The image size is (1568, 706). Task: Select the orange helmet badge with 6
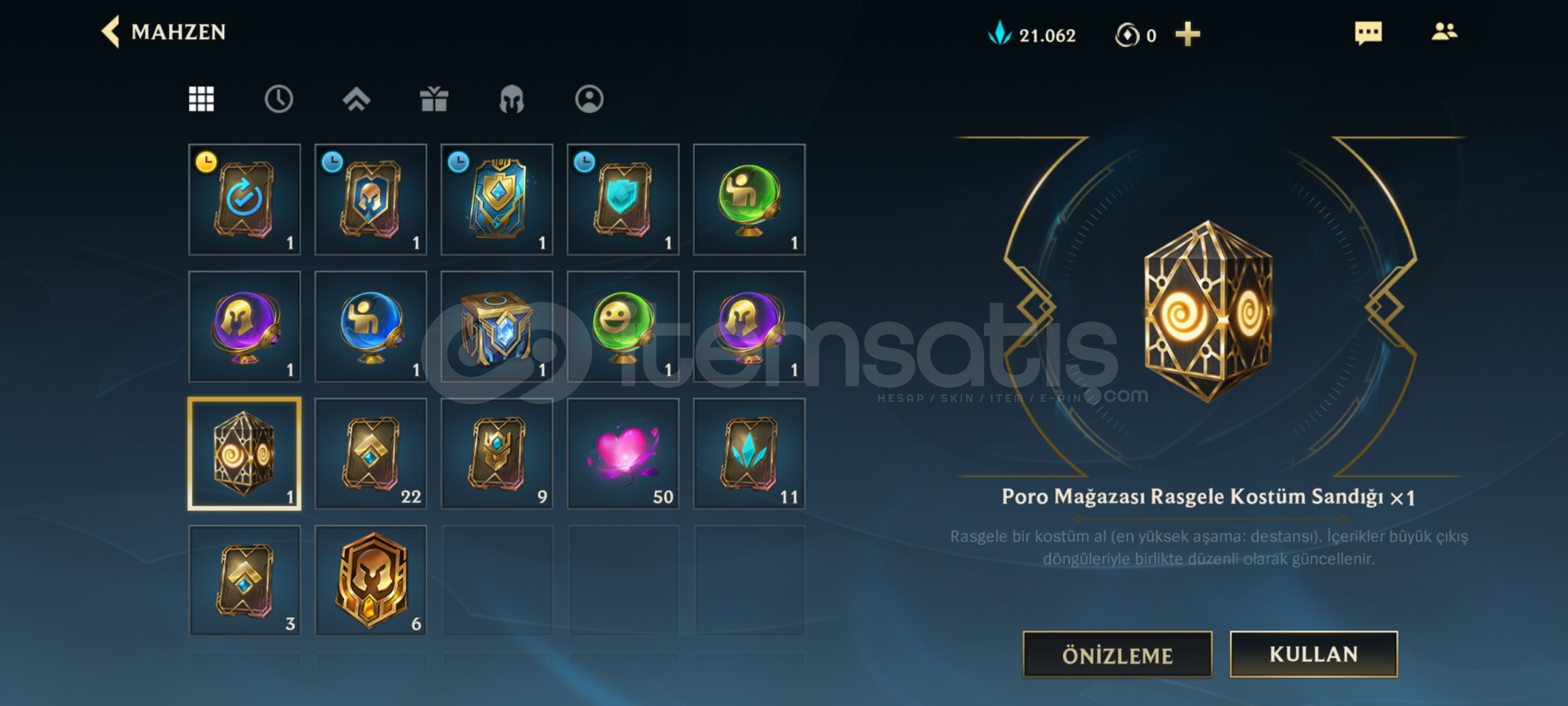pos(371,580)
